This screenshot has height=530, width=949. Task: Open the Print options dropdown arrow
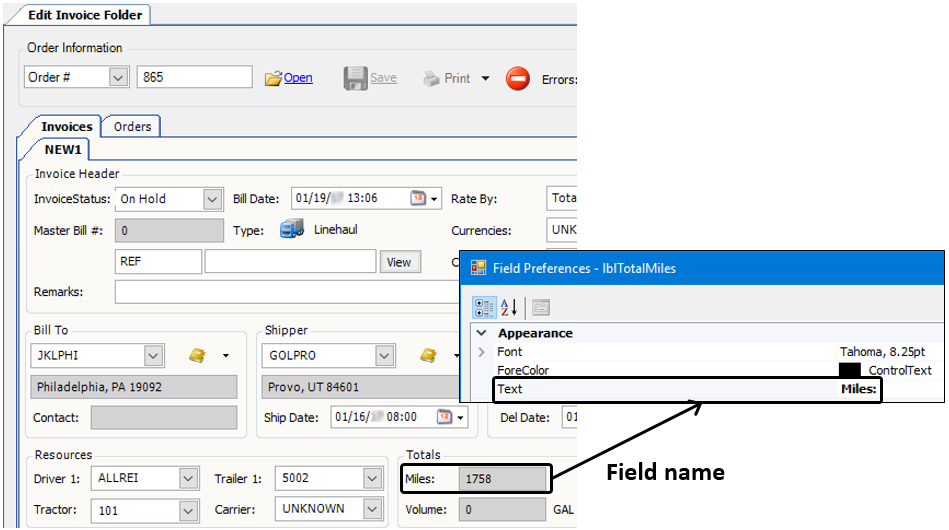485,79
